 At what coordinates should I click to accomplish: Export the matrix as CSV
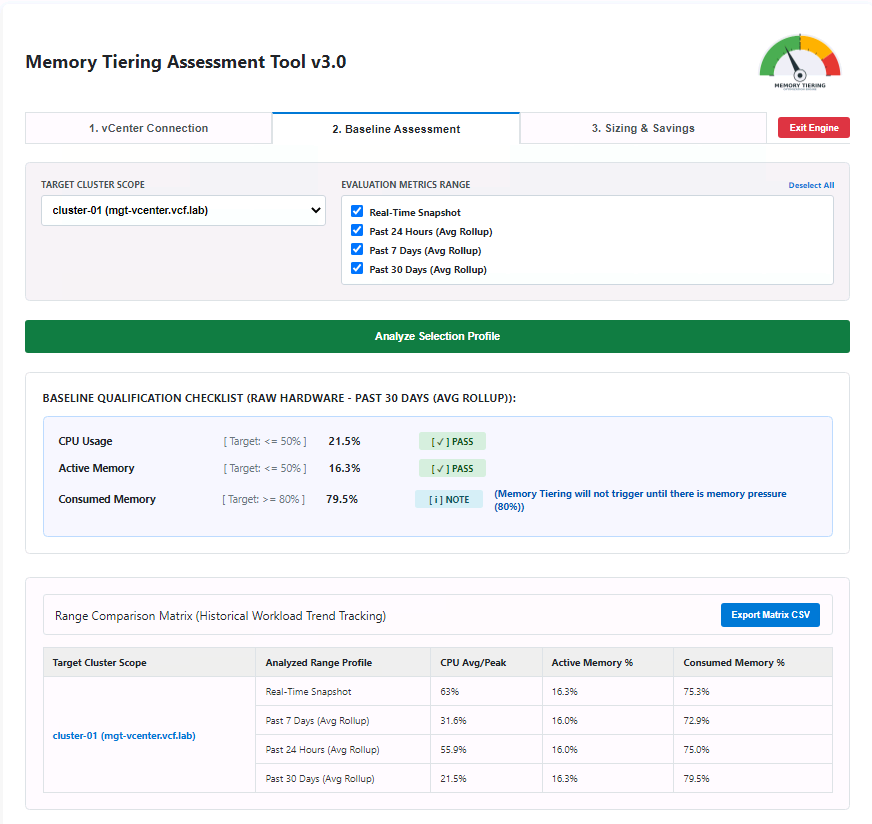[770, 615]
